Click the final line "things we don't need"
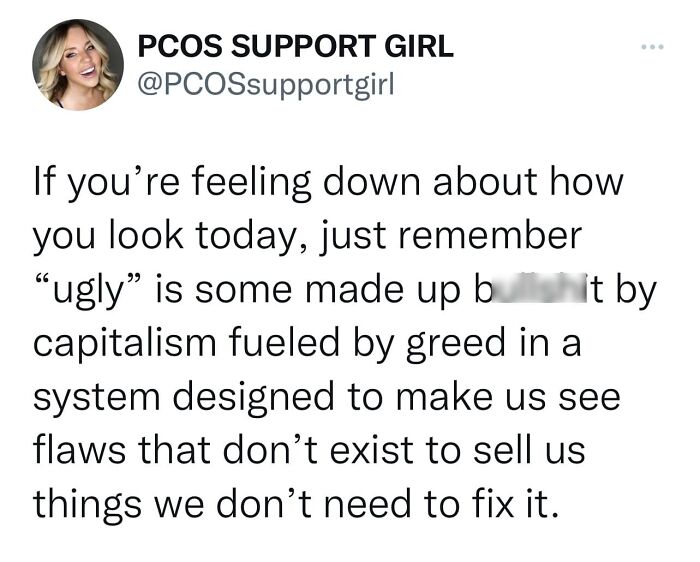The image size is (700, 562). (296, 505)
